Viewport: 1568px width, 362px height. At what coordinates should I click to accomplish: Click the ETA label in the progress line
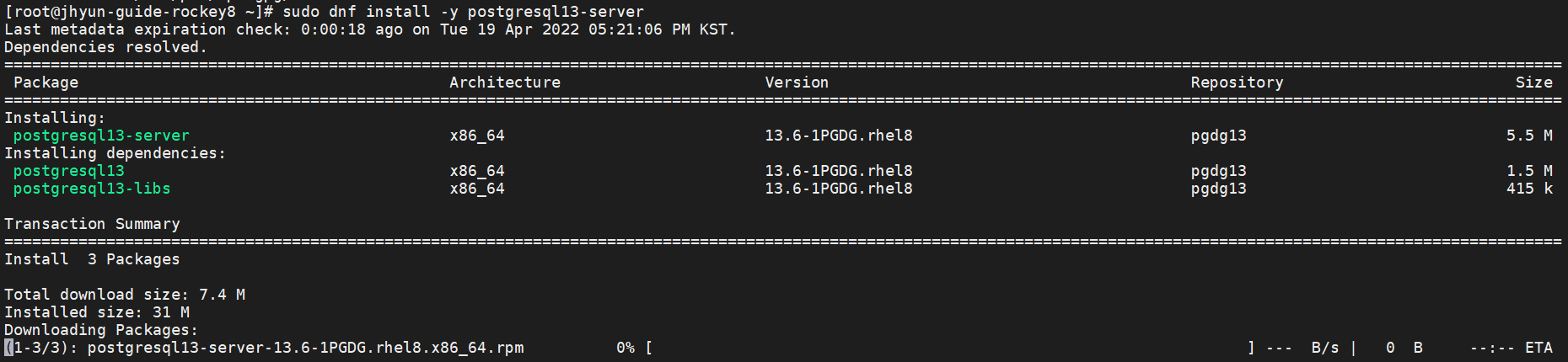point(1538,348)
